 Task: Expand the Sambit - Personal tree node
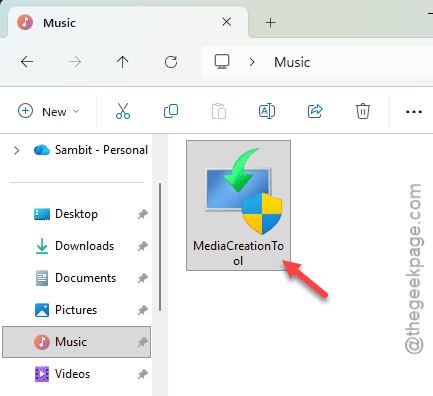coord(16,151)
